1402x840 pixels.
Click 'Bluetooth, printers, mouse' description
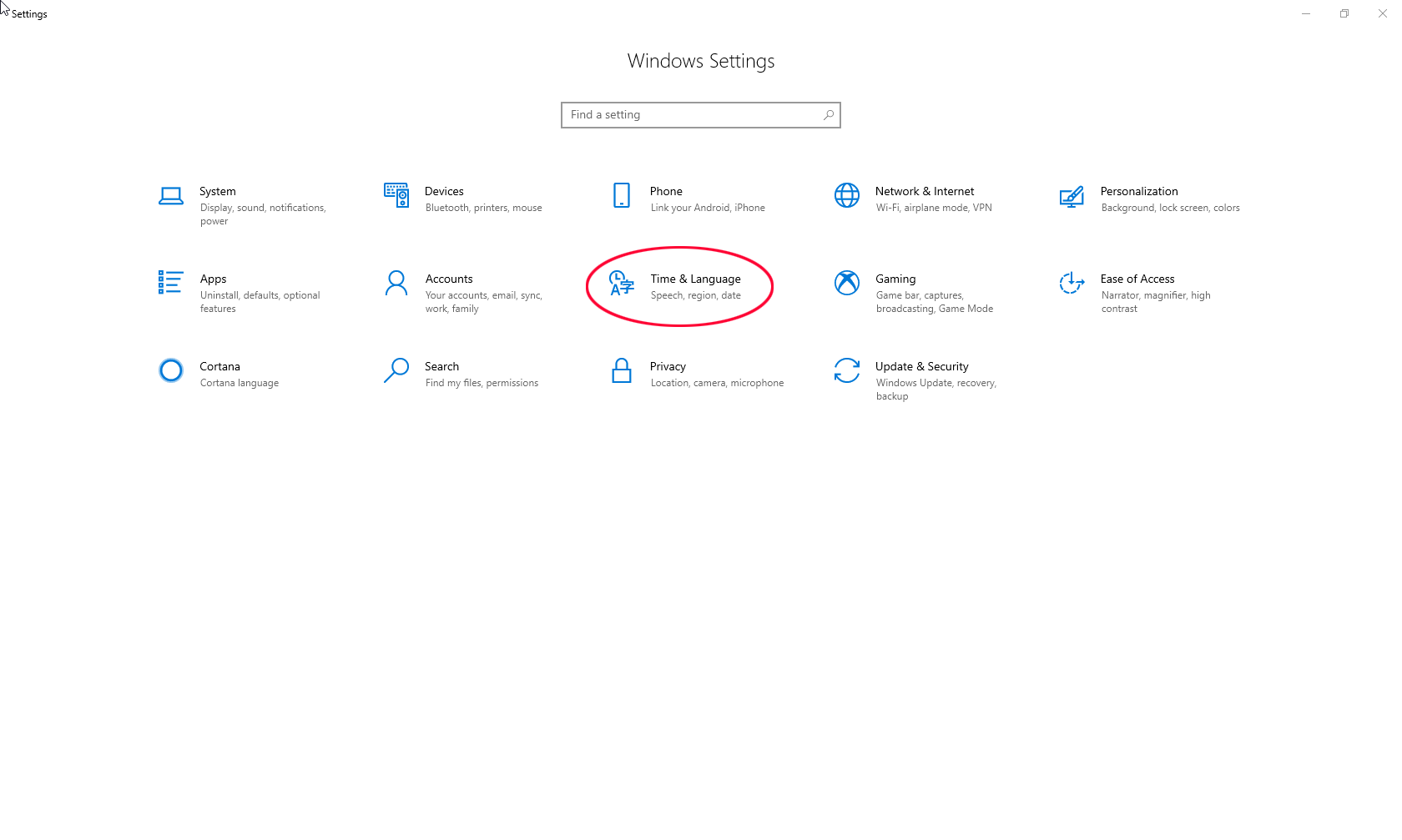coord(483,208)
